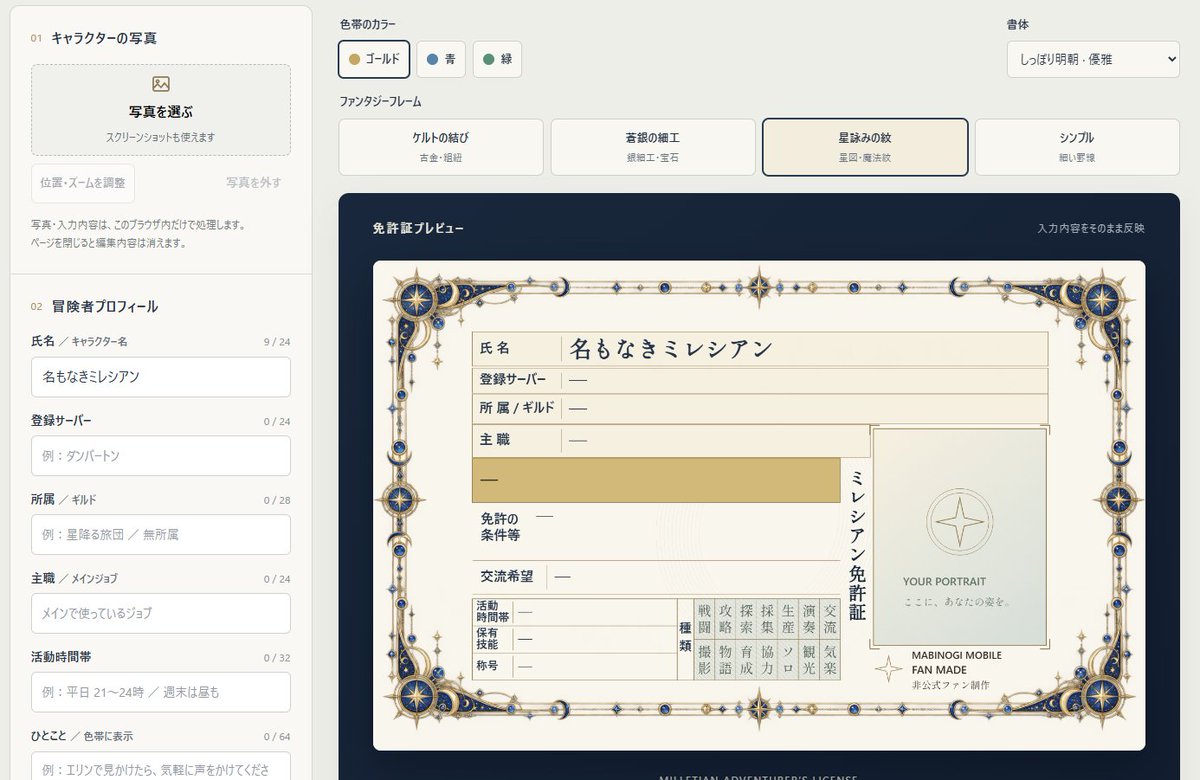Click the vertical ミレシアン免許証 title
The width and height of the screenshot is (1200, 780).
click(x=857, y=546)
